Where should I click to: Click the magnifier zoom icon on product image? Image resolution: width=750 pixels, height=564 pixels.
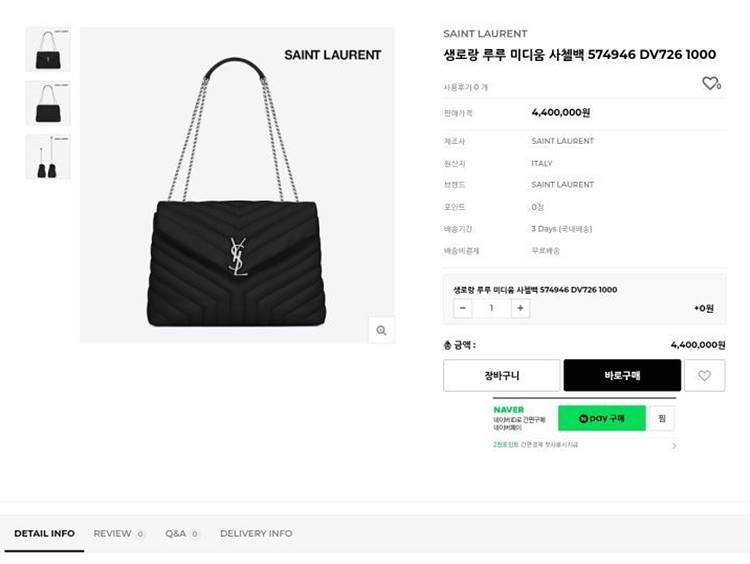point(381,330)
